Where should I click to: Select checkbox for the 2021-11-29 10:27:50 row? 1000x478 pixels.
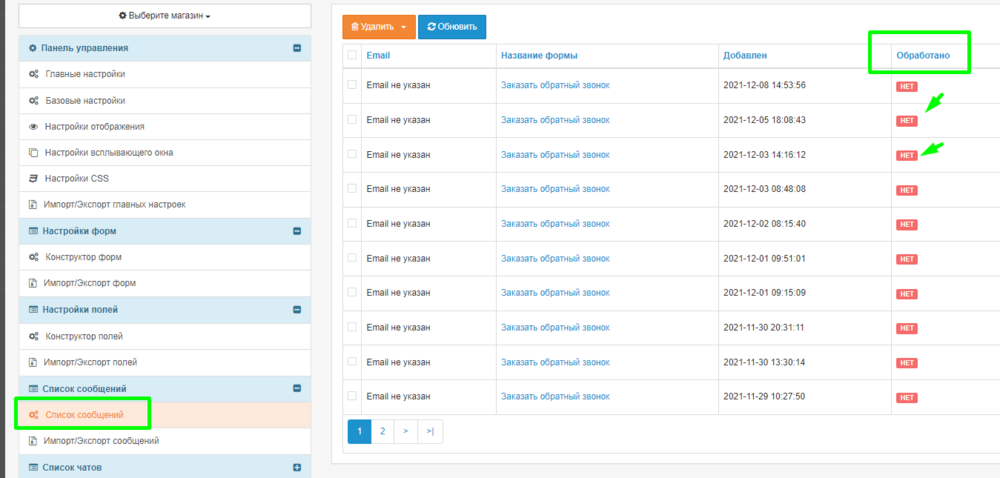[352, 397]
